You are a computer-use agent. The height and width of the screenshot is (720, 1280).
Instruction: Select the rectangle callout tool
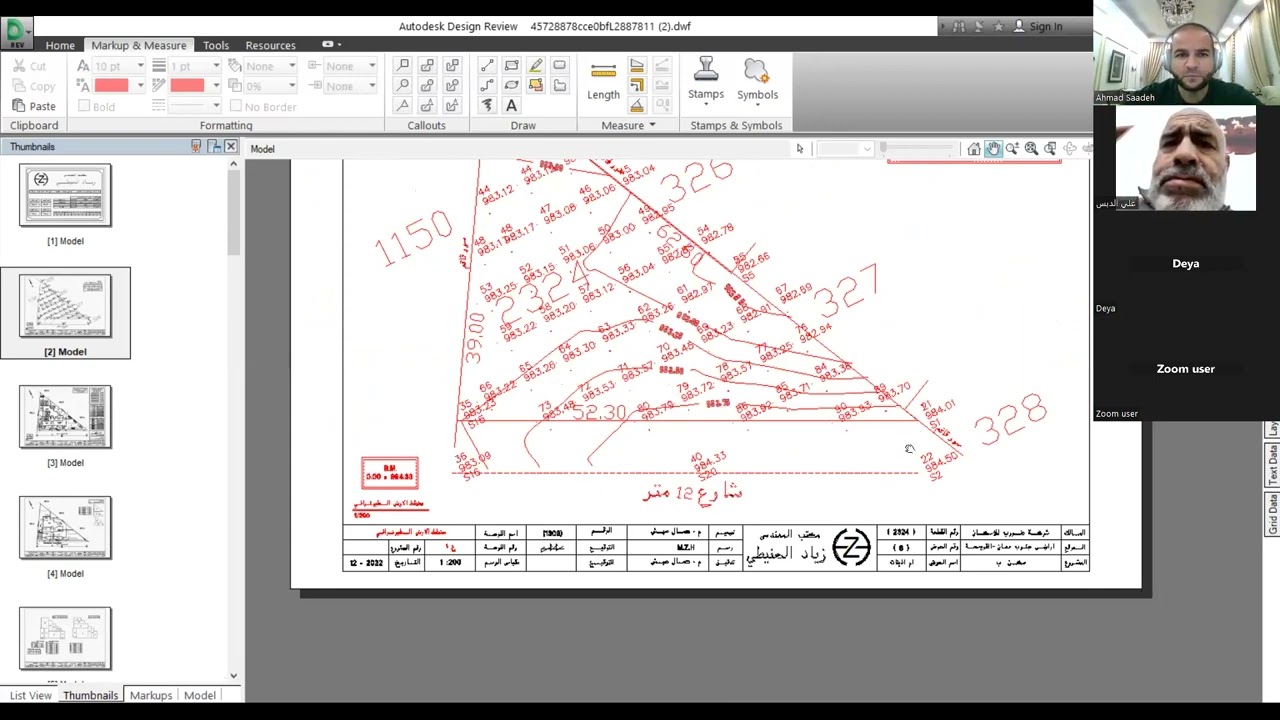[x=403, y=66]
